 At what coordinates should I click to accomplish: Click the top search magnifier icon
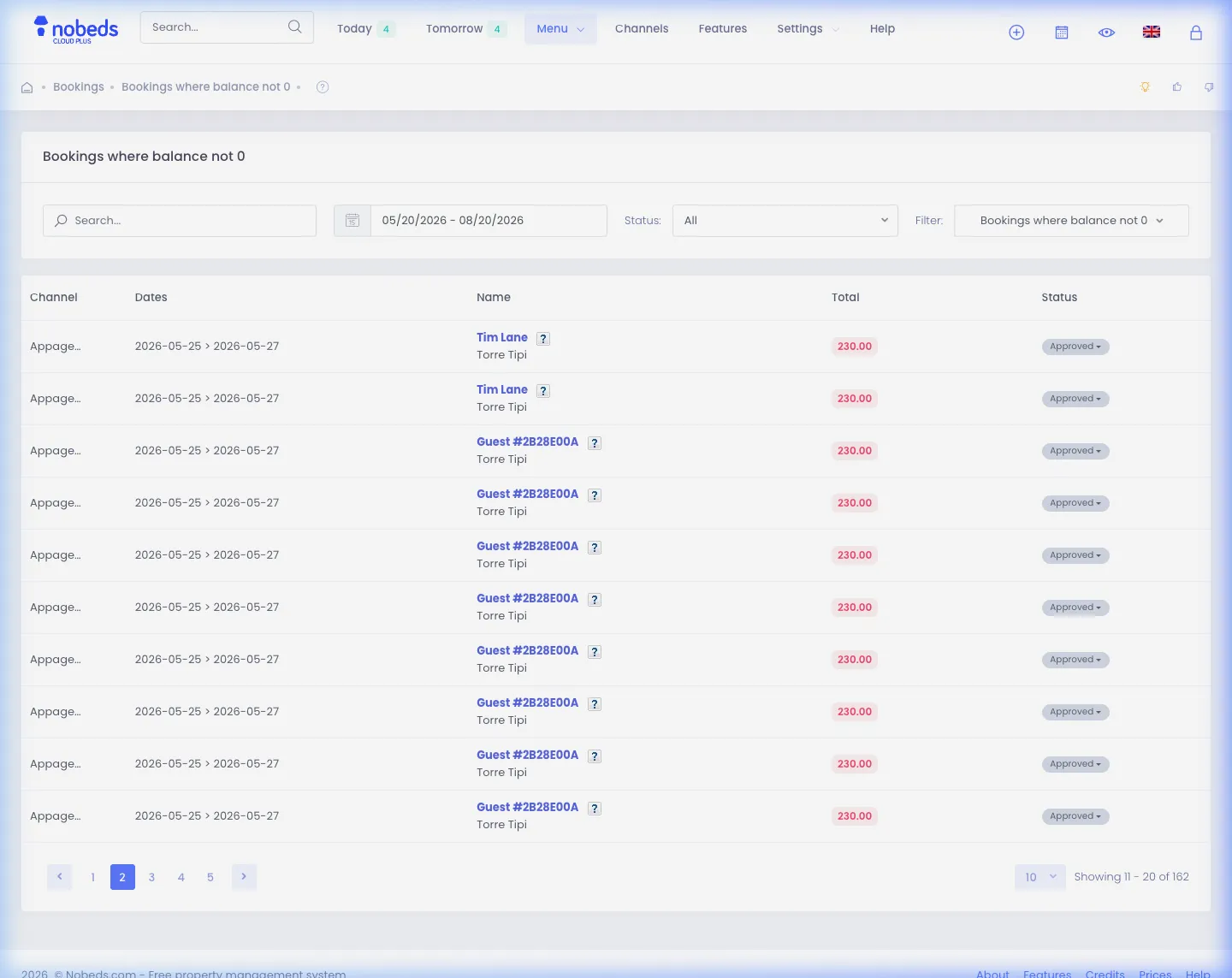point(295,27)
